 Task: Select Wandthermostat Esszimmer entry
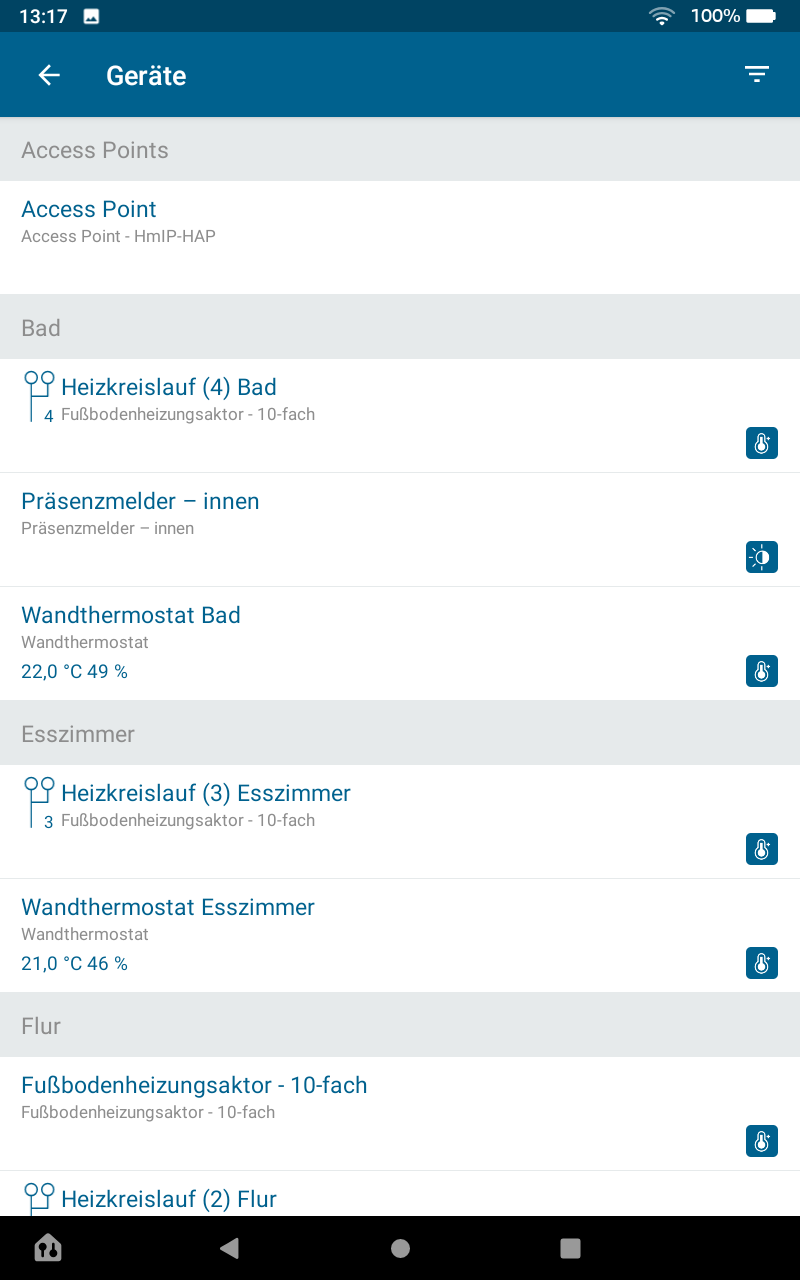tap(168, 907)
